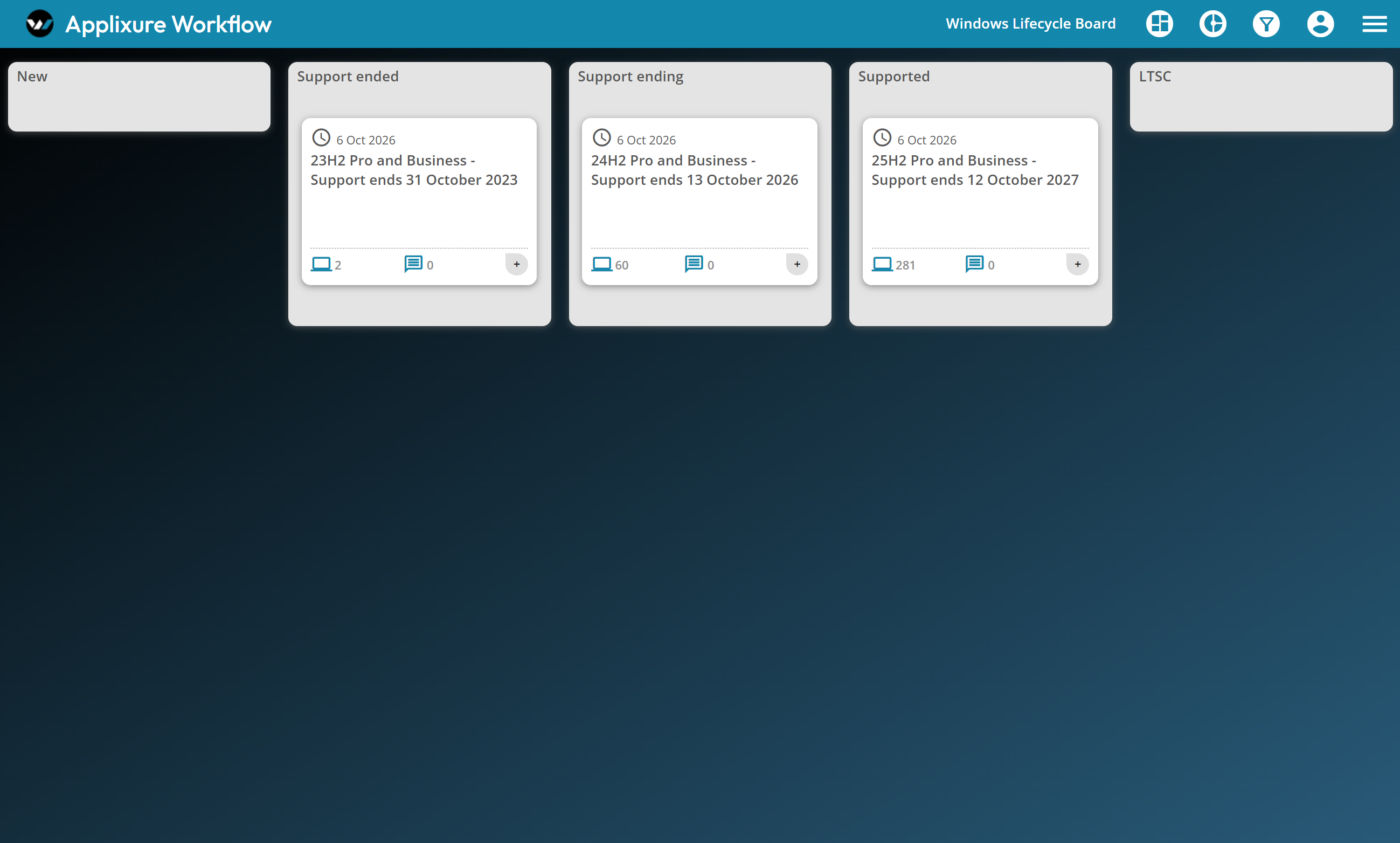Click comment count 0 on 25H2 card
Screen dimensions: 1400x843
click(991, 265)
